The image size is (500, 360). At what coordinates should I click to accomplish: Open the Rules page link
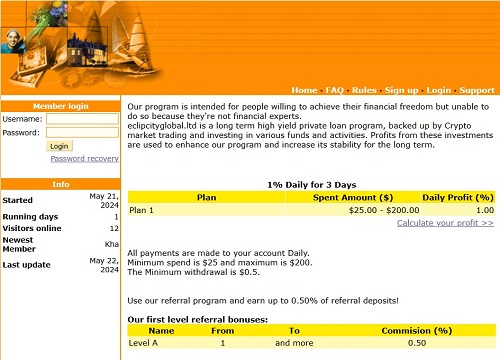click(364, 90)
